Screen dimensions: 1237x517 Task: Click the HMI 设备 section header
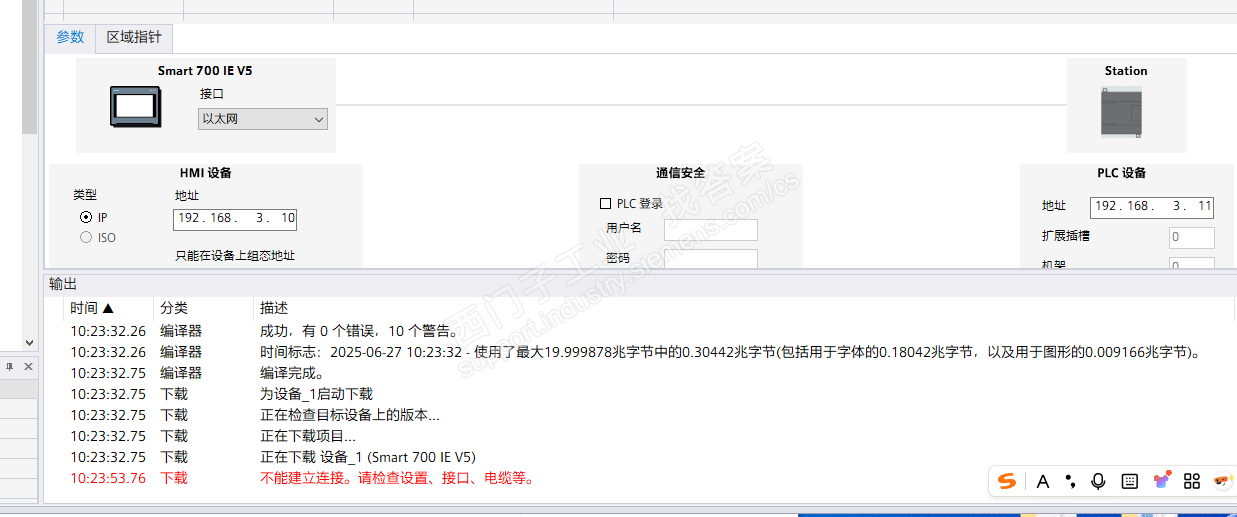[x=206, y=173]
